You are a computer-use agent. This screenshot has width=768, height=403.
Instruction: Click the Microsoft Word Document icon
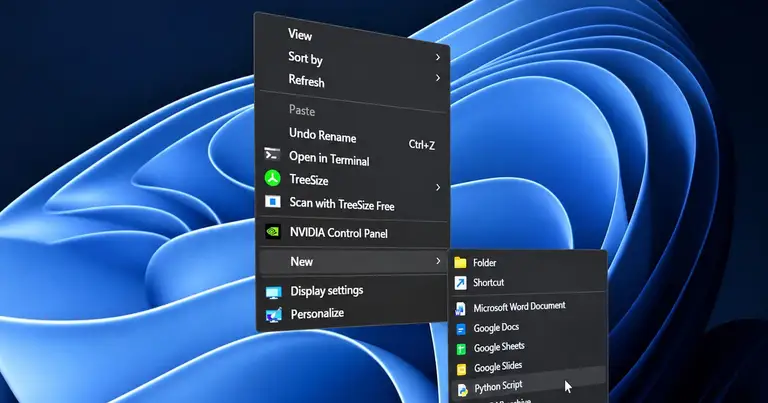coord(460,308)
